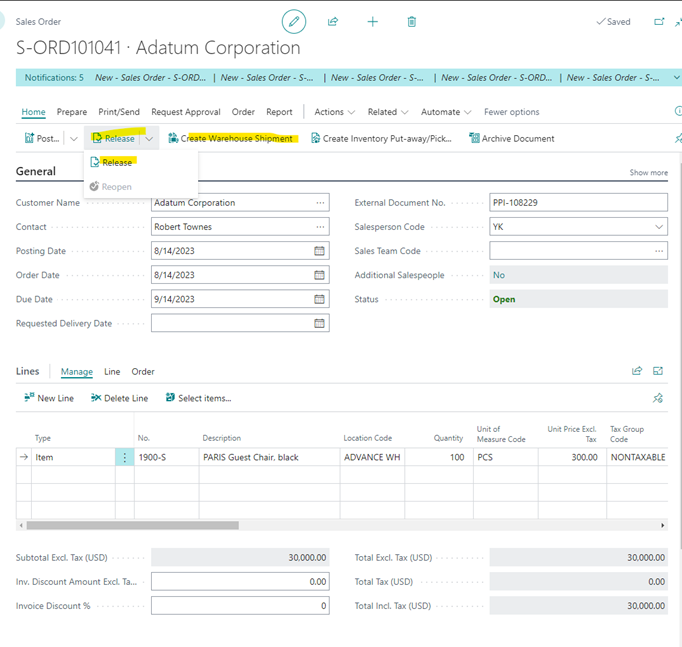Click the horizontal scrollbar thumb in Lines

[x=133, y=525]
